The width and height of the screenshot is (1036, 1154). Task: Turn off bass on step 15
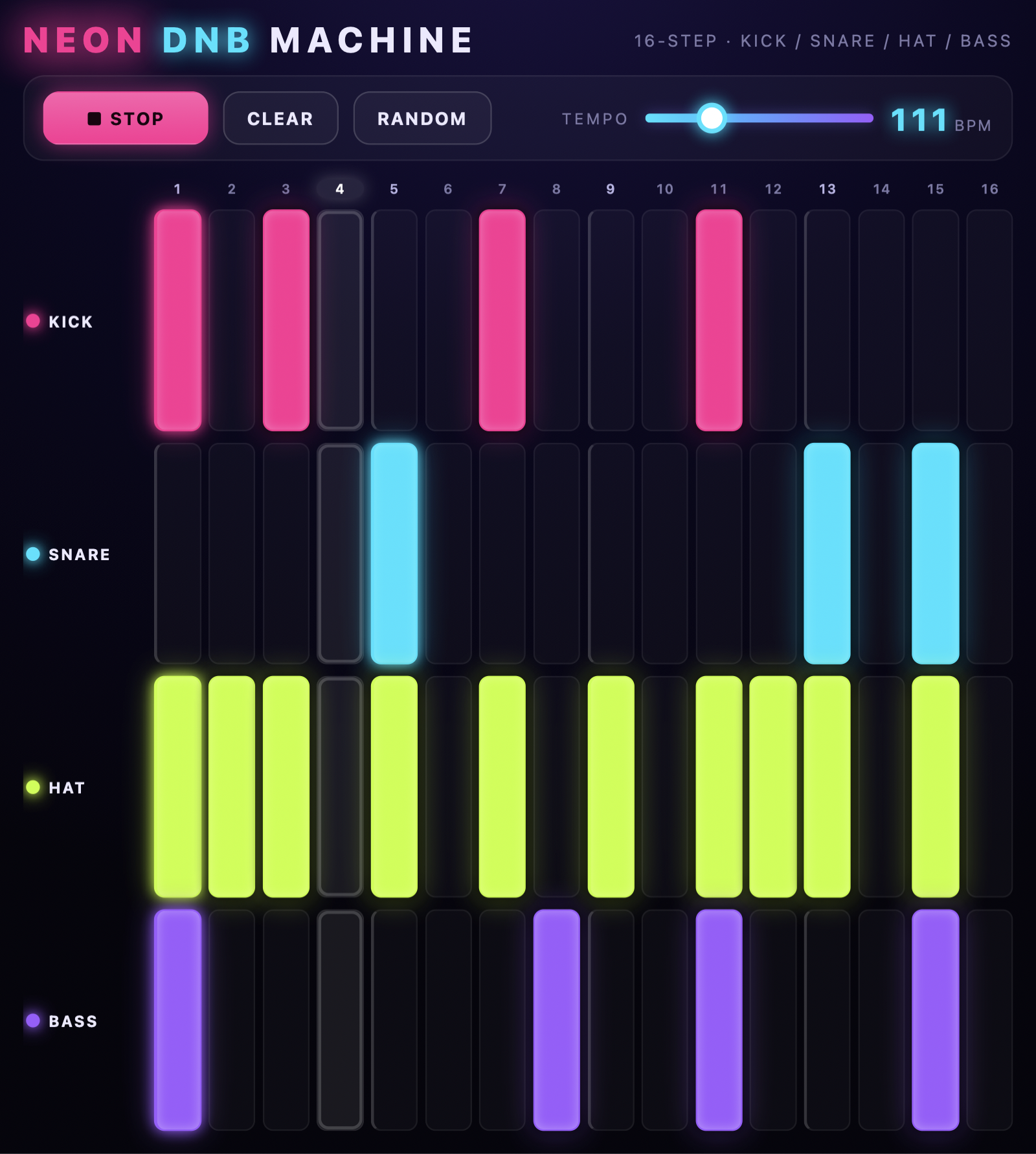[x=935, y=1020]
